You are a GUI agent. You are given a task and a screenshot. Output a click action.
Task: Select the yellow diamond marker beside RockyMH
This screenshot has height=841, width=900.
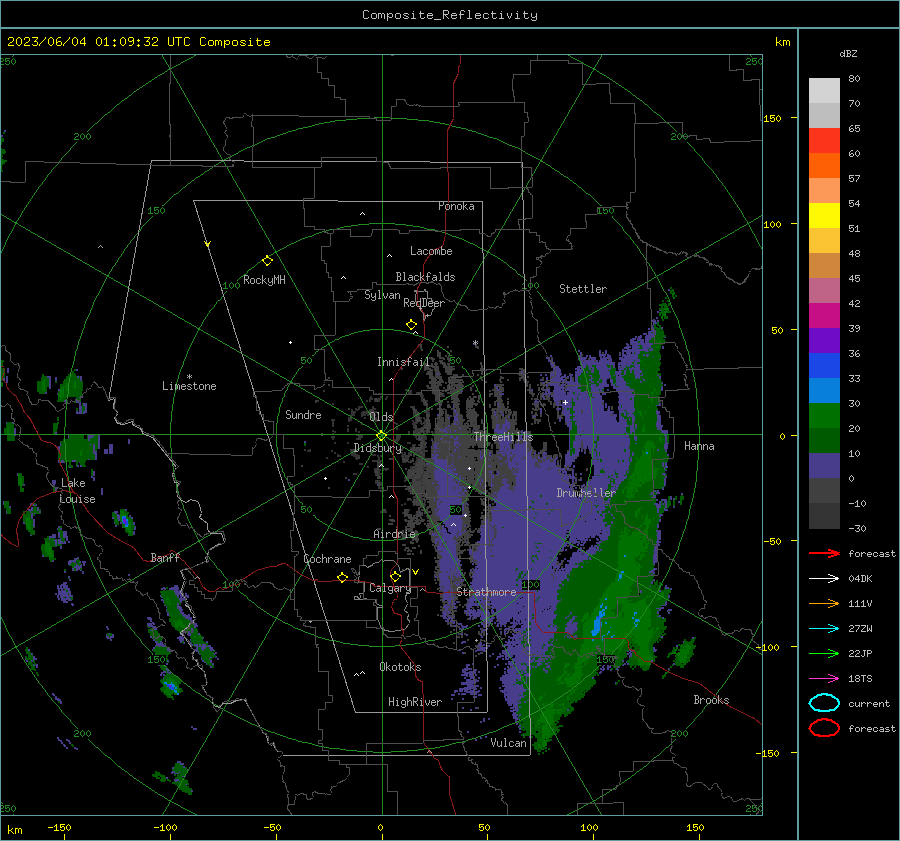tap(267, 261)
